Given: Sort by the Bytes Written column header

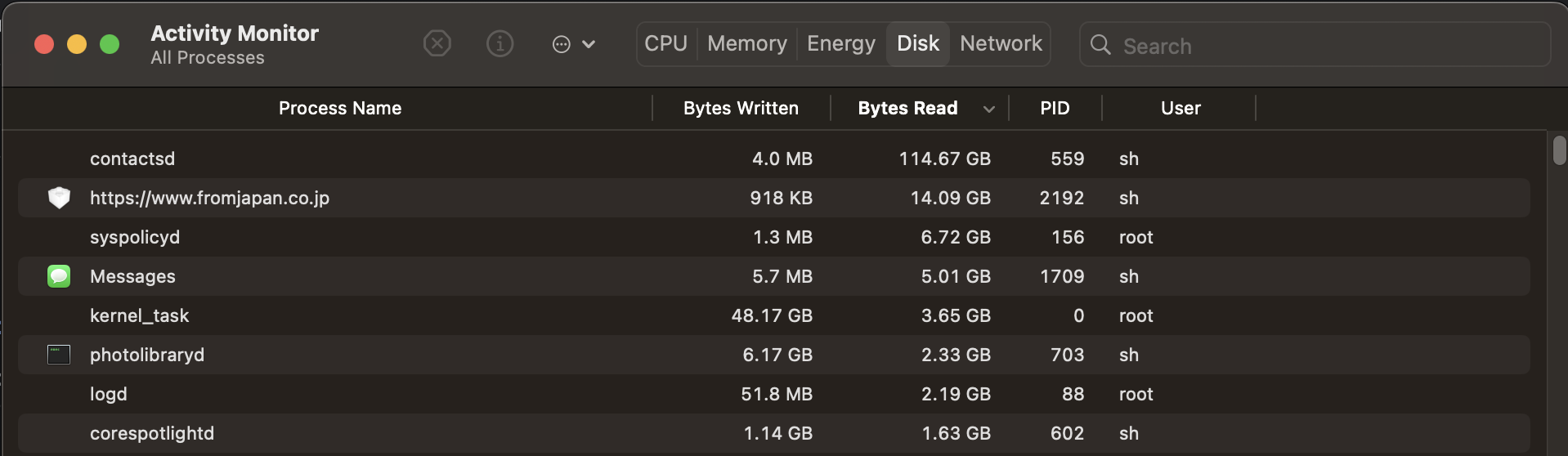Looking at the screenshot, I should (x=741, y=108).
